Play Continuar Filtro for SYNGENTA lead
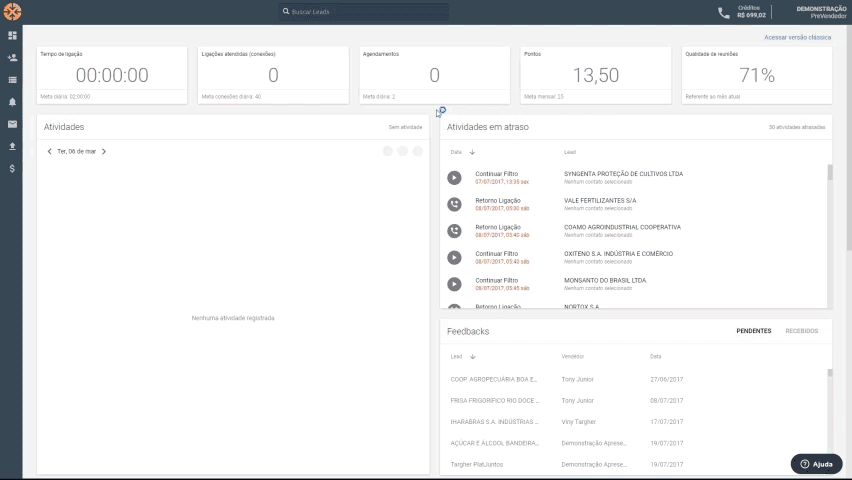 (454, 178)
